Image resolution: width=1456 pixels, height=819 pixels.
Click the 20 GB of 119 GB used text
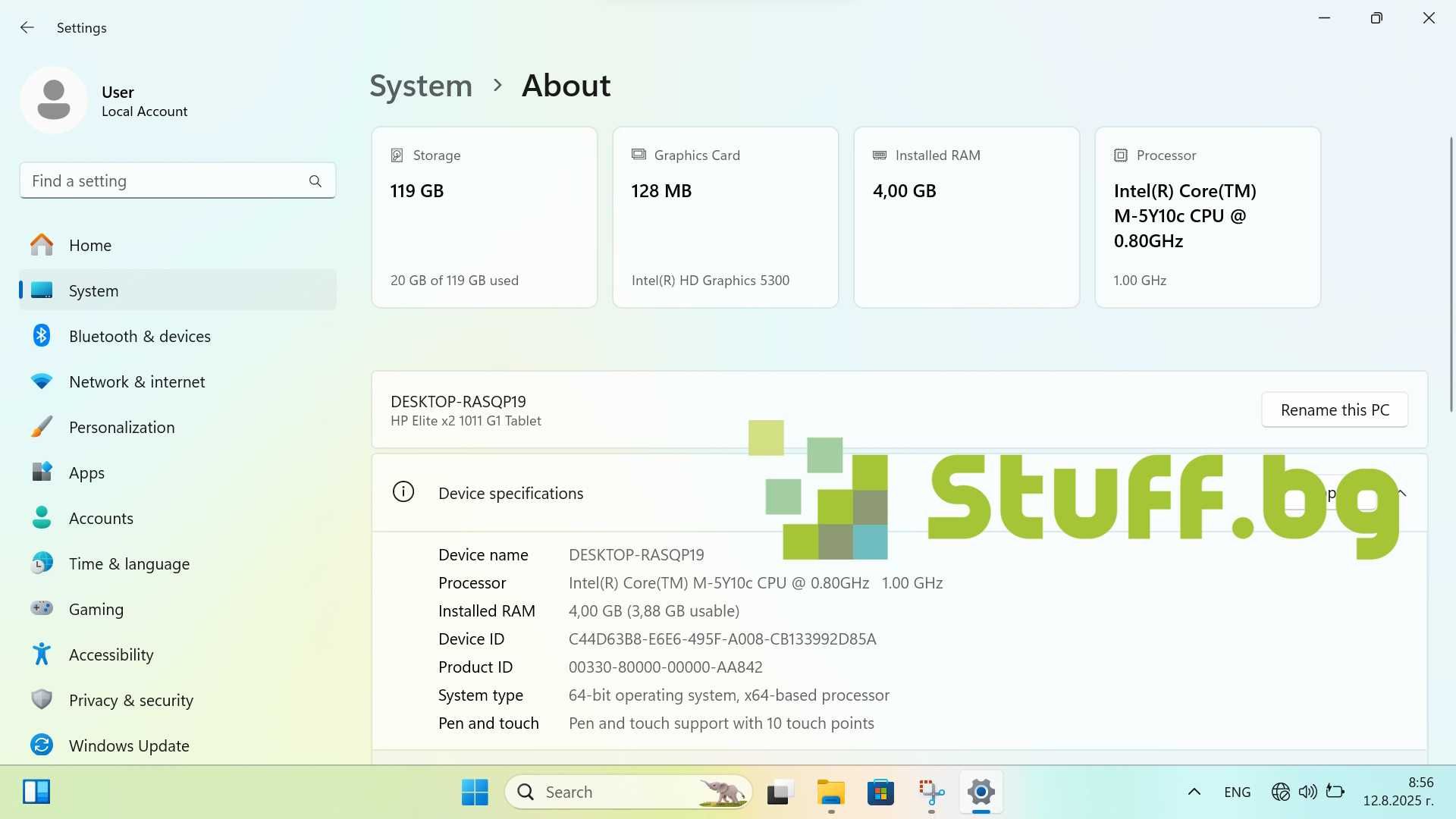(454, 281)
